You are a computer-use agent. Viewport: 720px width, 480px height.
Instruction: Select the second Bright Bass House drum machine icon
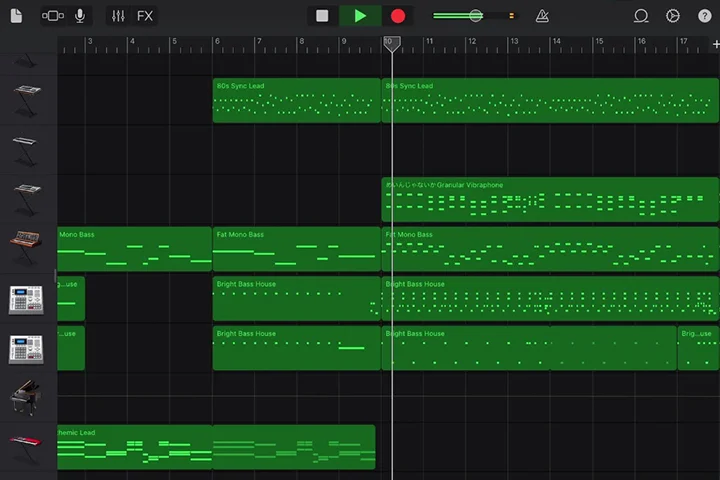26,349
